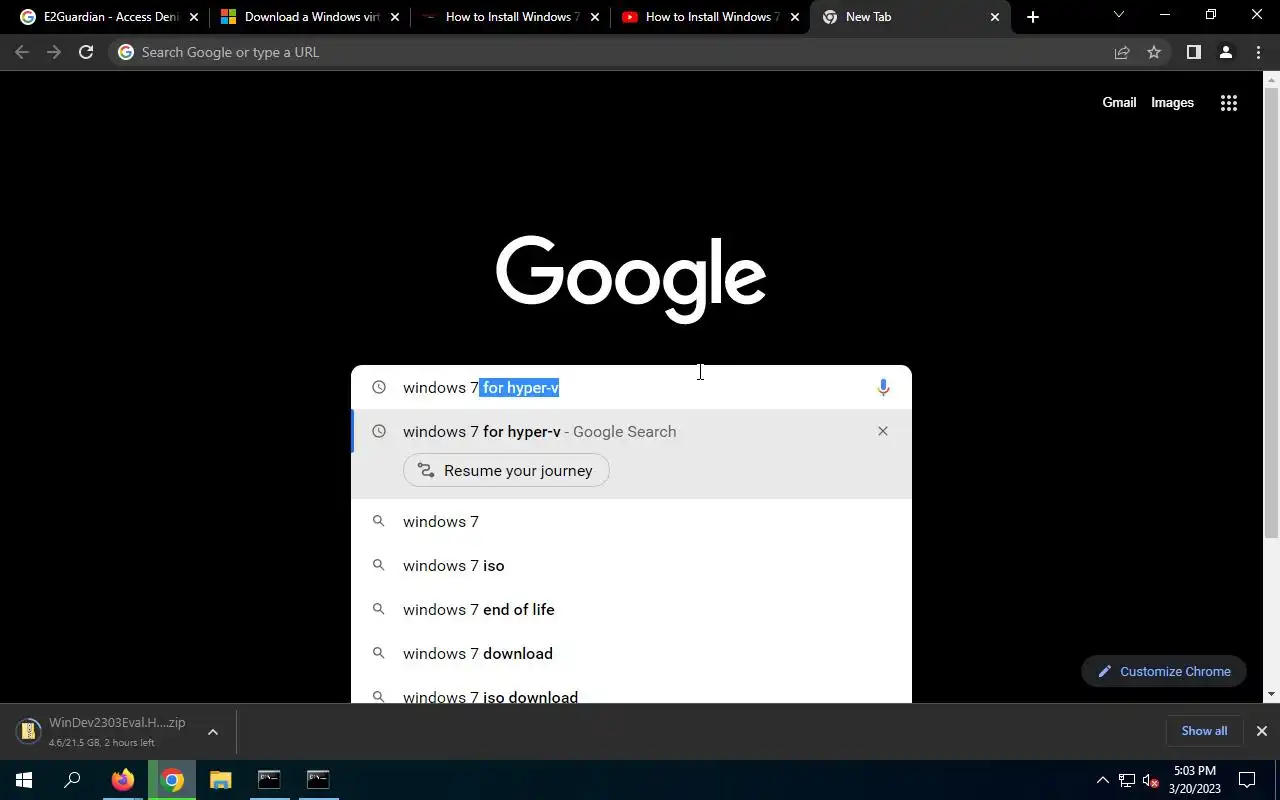Start voice search with the microphone icon
The height and width of the screenshot is (800, 1280).
pos(883,388)
